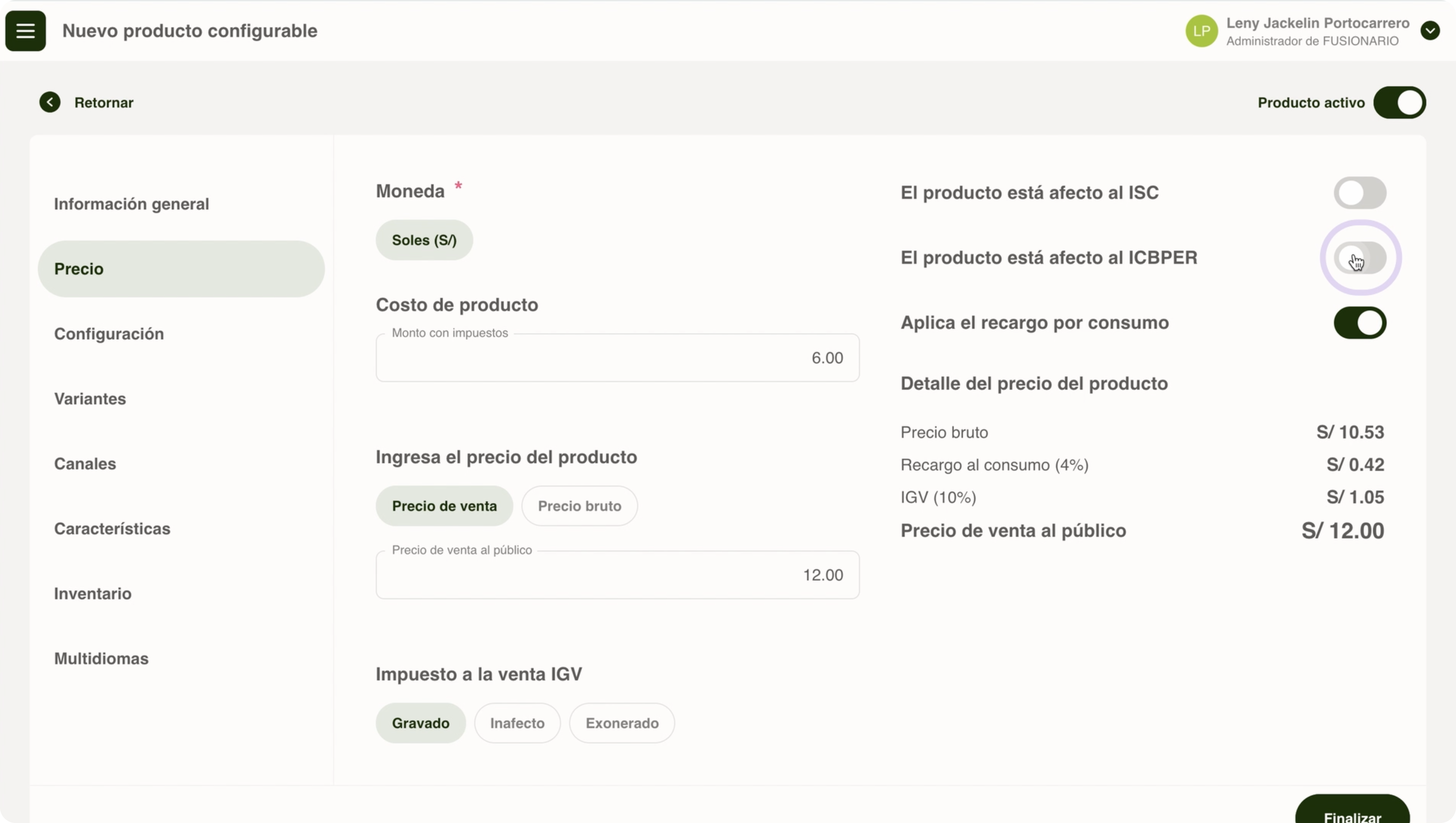The height and width of the screenshot is (823, 1456).
Task: Select Inafecto IGV option
Action: pos(517,723)
